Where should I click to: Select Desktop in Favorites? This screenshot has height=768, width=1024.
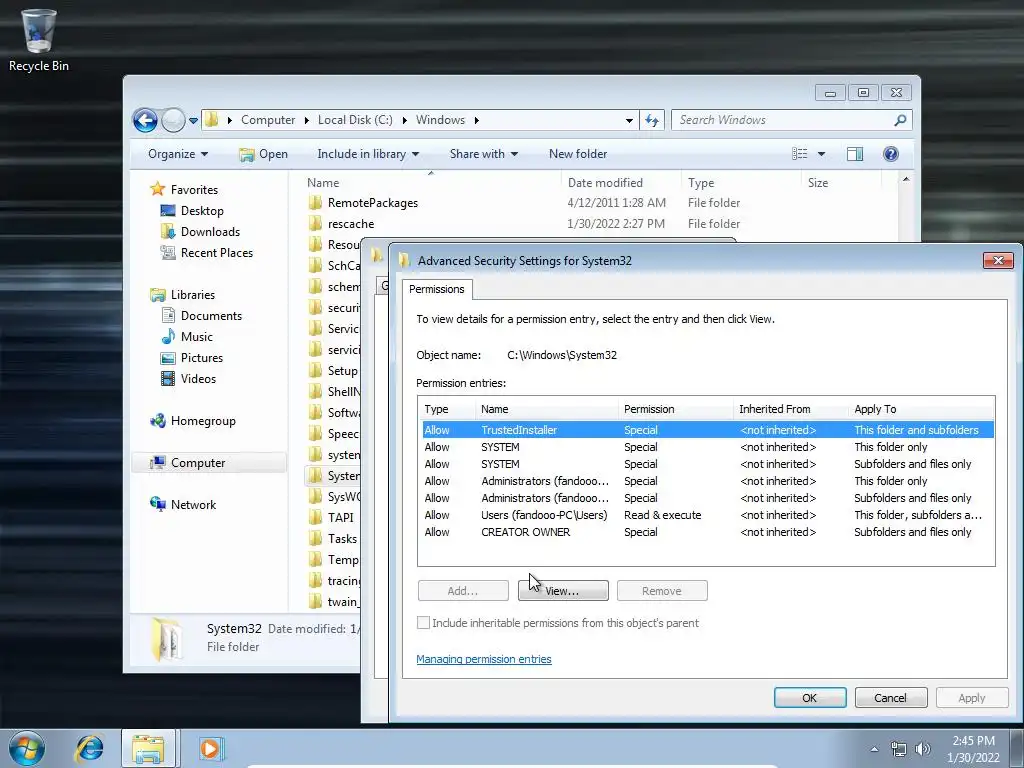tap(202, 211)
